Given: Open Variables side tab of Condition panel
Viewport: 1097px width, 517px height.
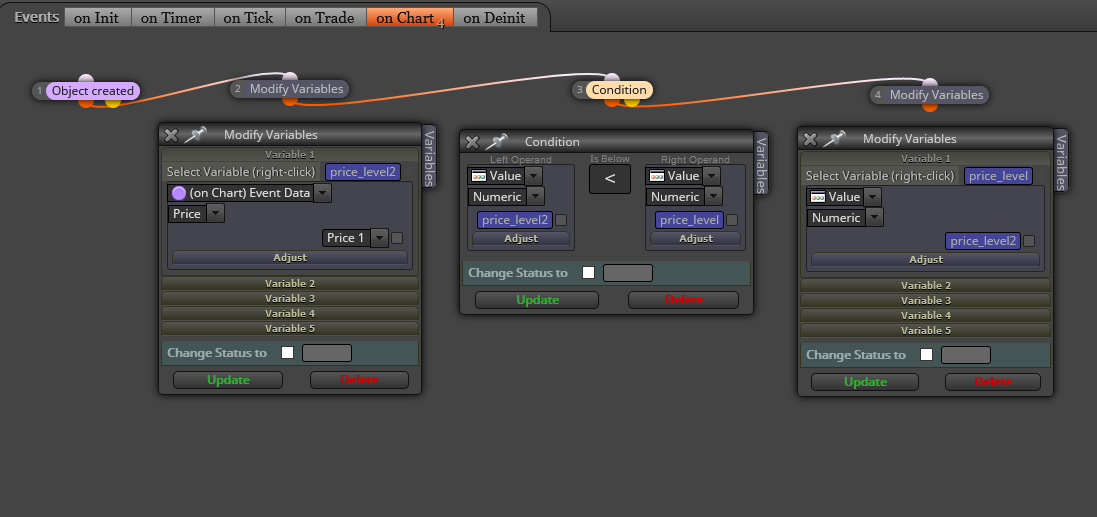Looking at the screenshot, I should point(761,162).
